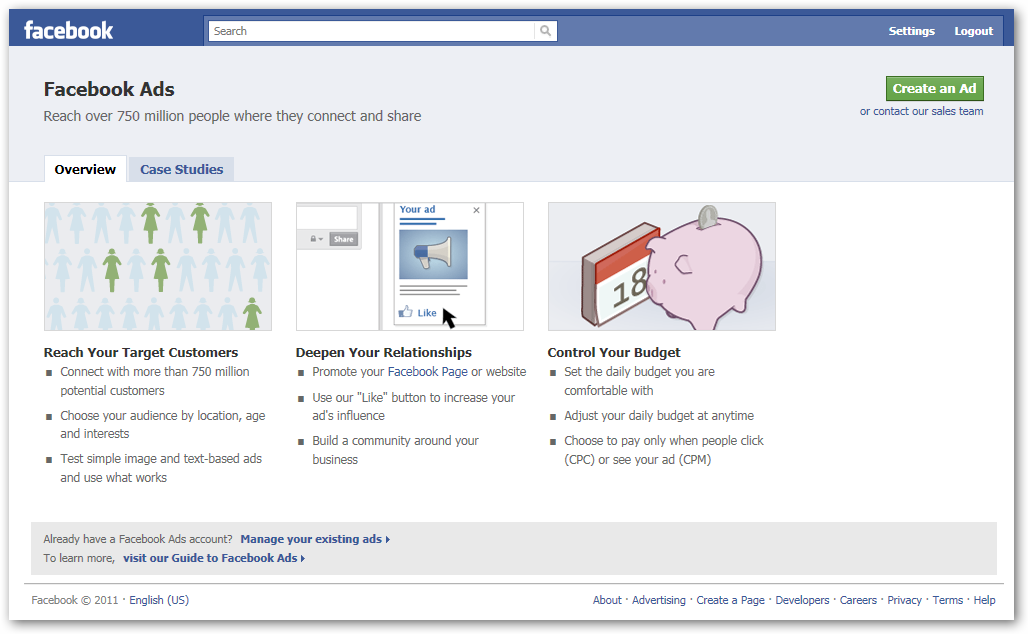Open the Developers footer link
1028x634 pixels.
point(802,600)
